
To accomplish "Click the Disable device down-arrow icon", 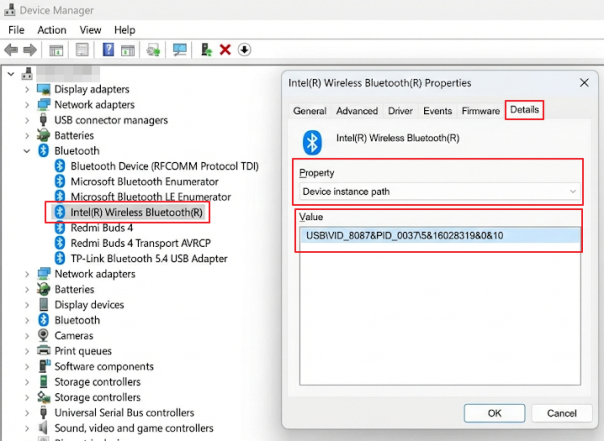I will pos(244,49).
